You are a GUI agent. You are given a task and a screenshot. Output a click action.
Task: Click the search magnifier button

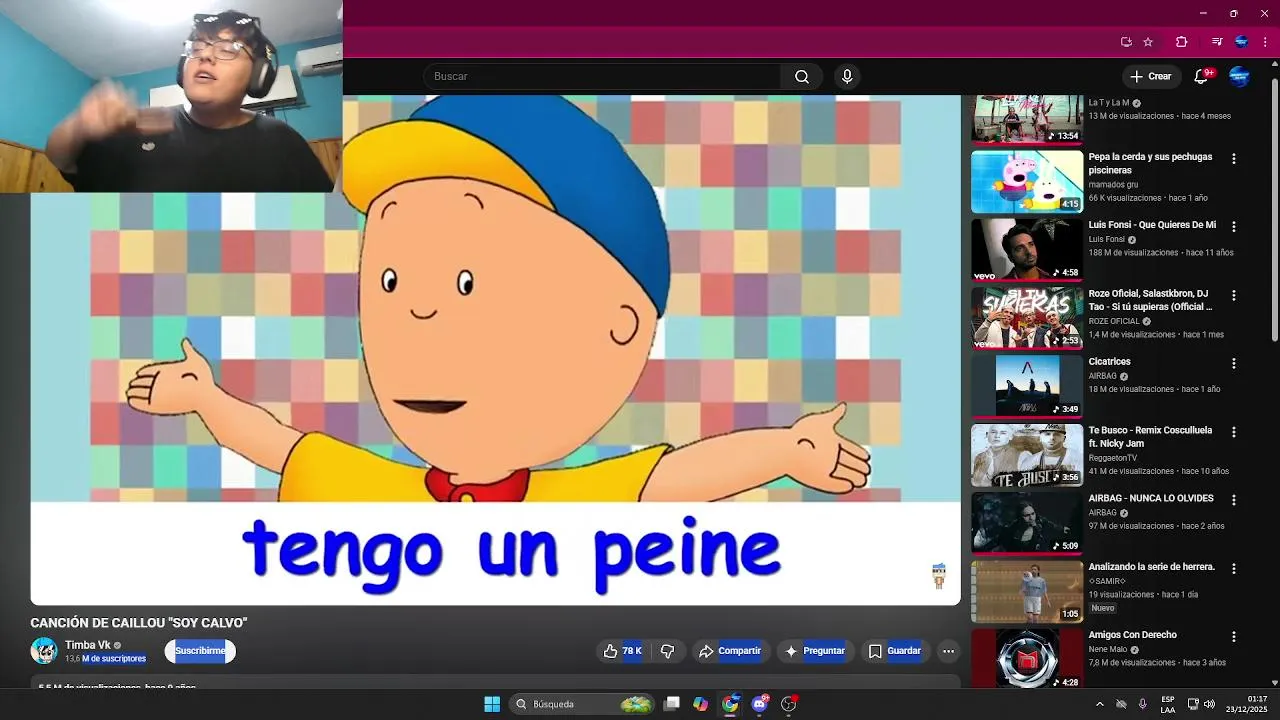802,76
